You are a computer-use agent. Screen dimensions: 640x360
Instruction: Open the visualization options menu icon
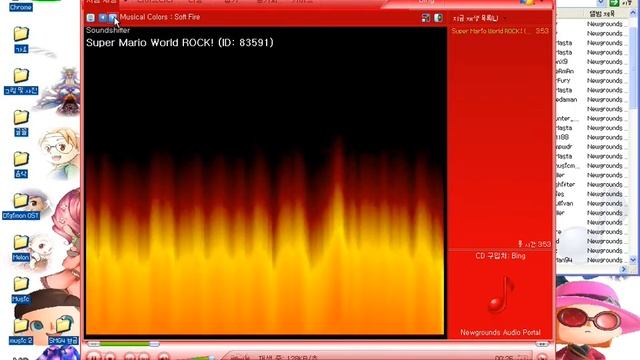(x=91, y=18)
